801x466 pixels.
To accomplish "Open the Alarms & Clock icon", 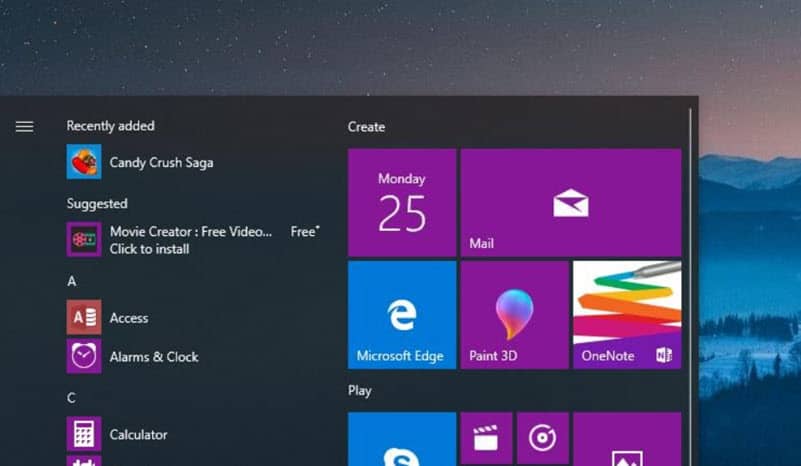I will (x=84, y=356).
